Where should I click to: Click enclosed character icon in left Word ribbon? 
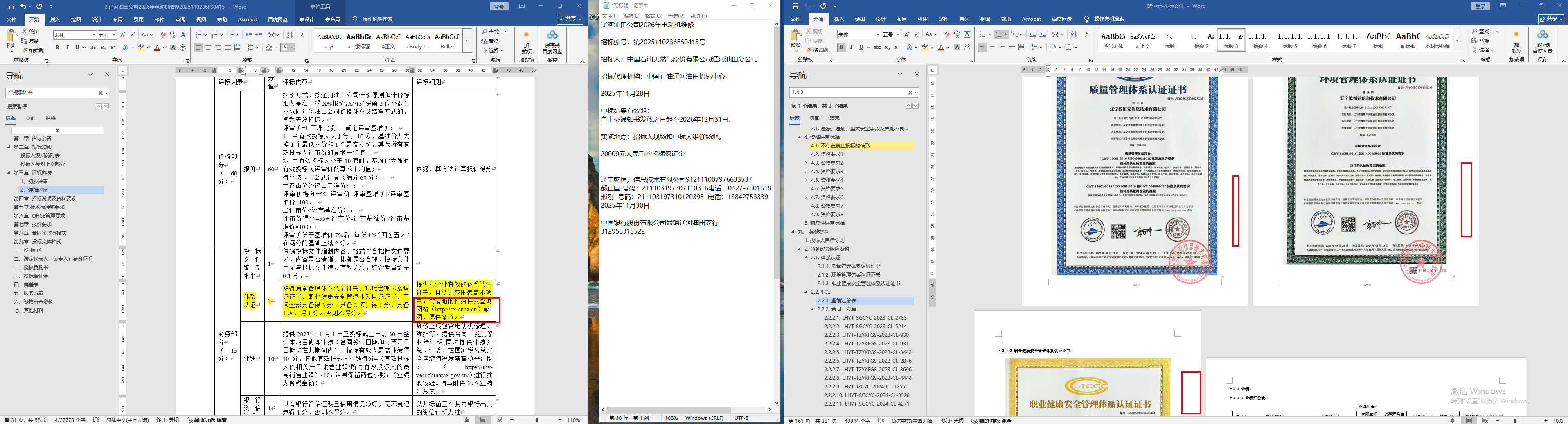point(183,48)
